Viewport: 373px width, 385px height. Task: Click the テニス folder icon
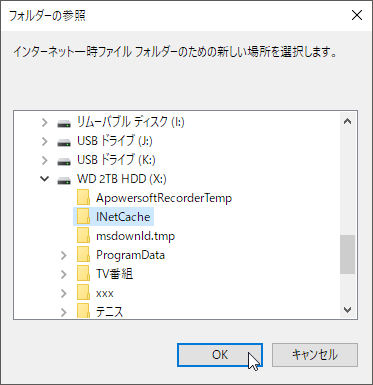[83, 310]
